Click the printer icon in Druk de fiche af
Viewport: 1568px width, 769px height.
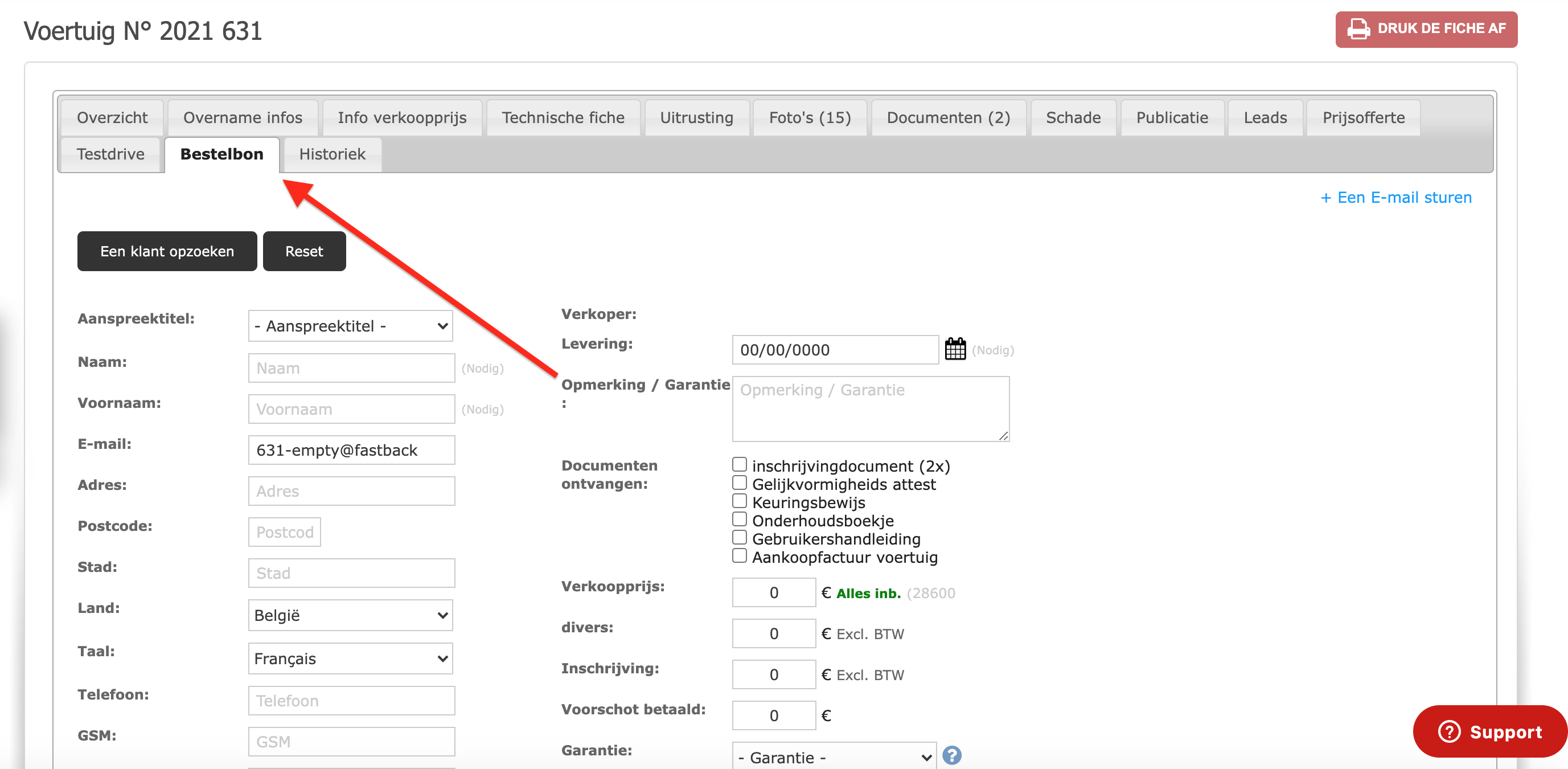point(1357,28)
